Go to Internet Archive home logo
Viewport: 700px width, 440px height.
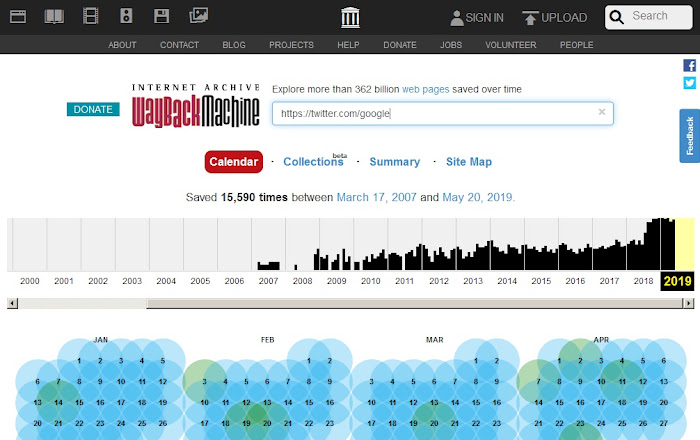[x=350, y=18]
